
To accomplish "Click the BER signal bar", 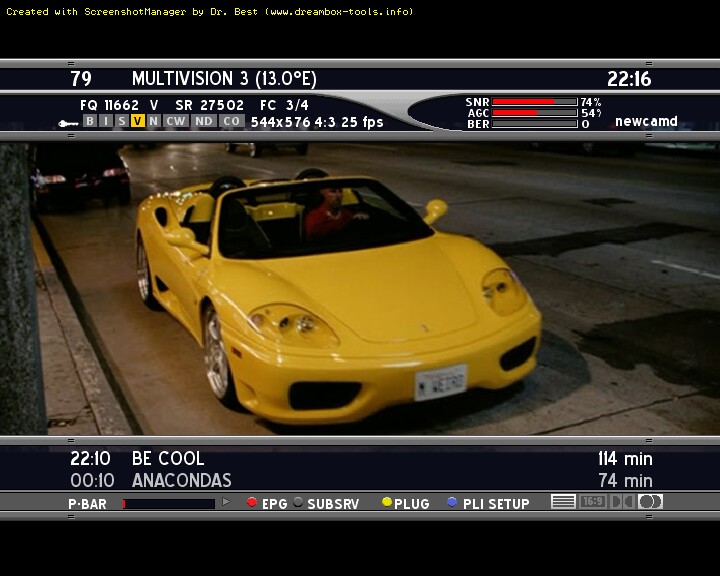I will click(x=534, y=124).
